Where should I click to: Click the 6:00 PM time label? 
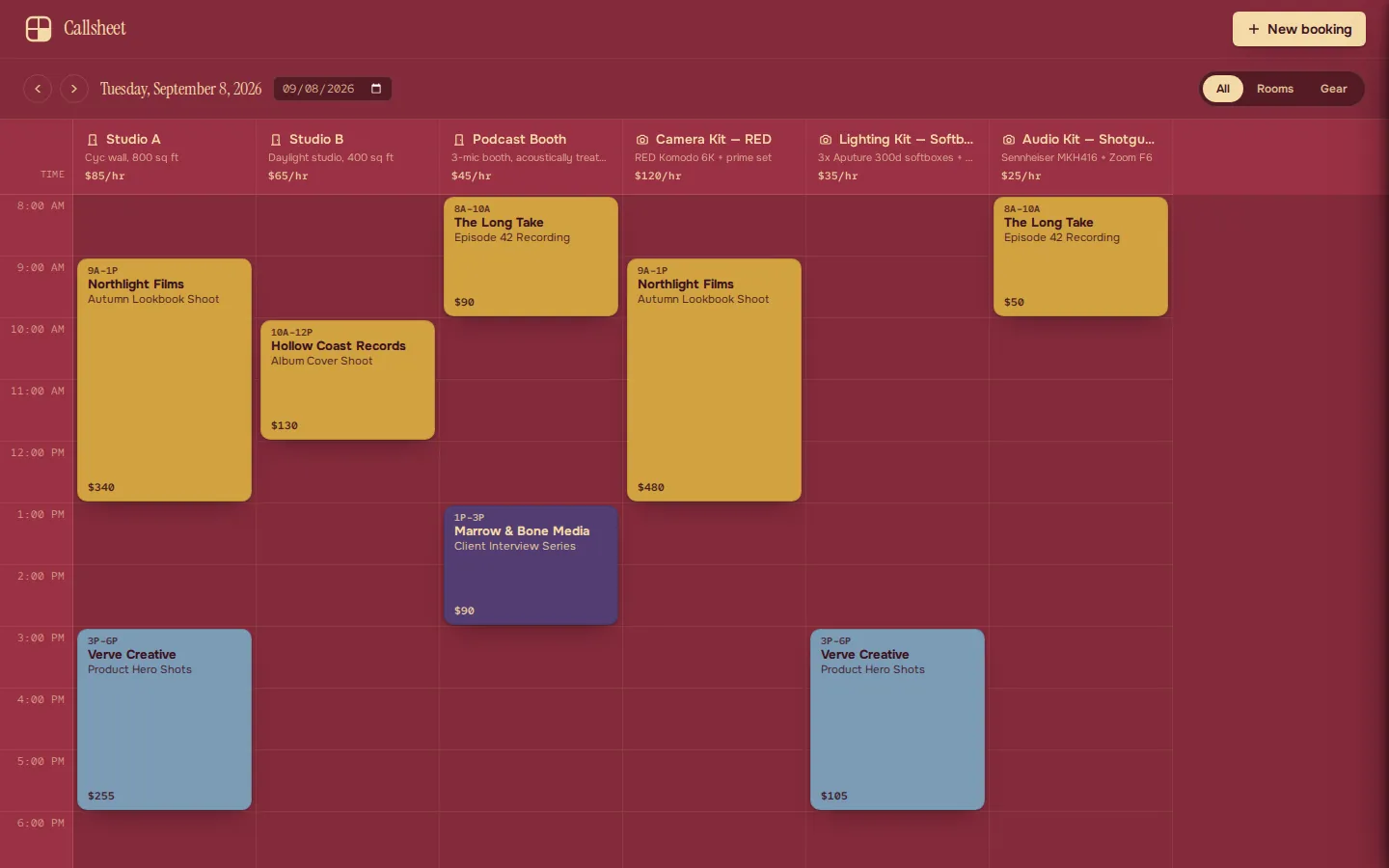click(41, 824)
